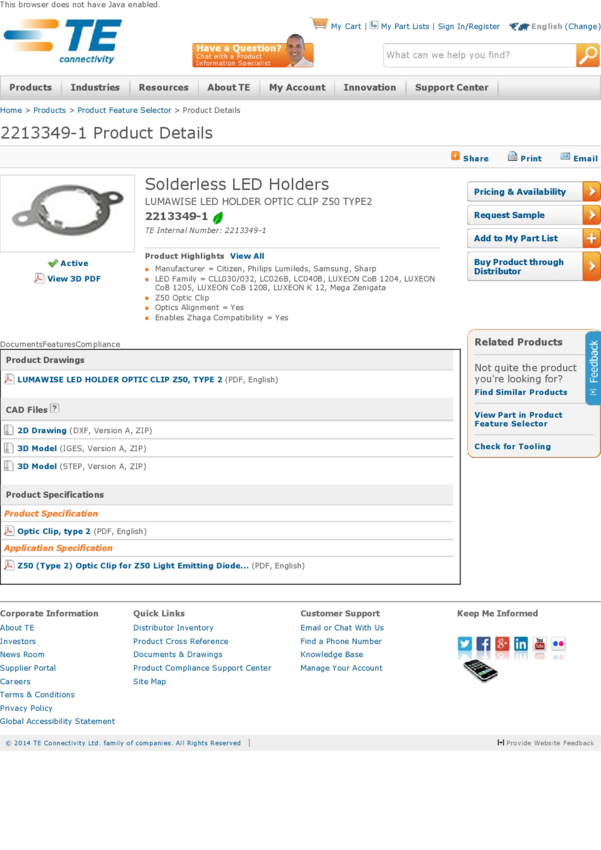Click the language globe icon

pos(519,26)
